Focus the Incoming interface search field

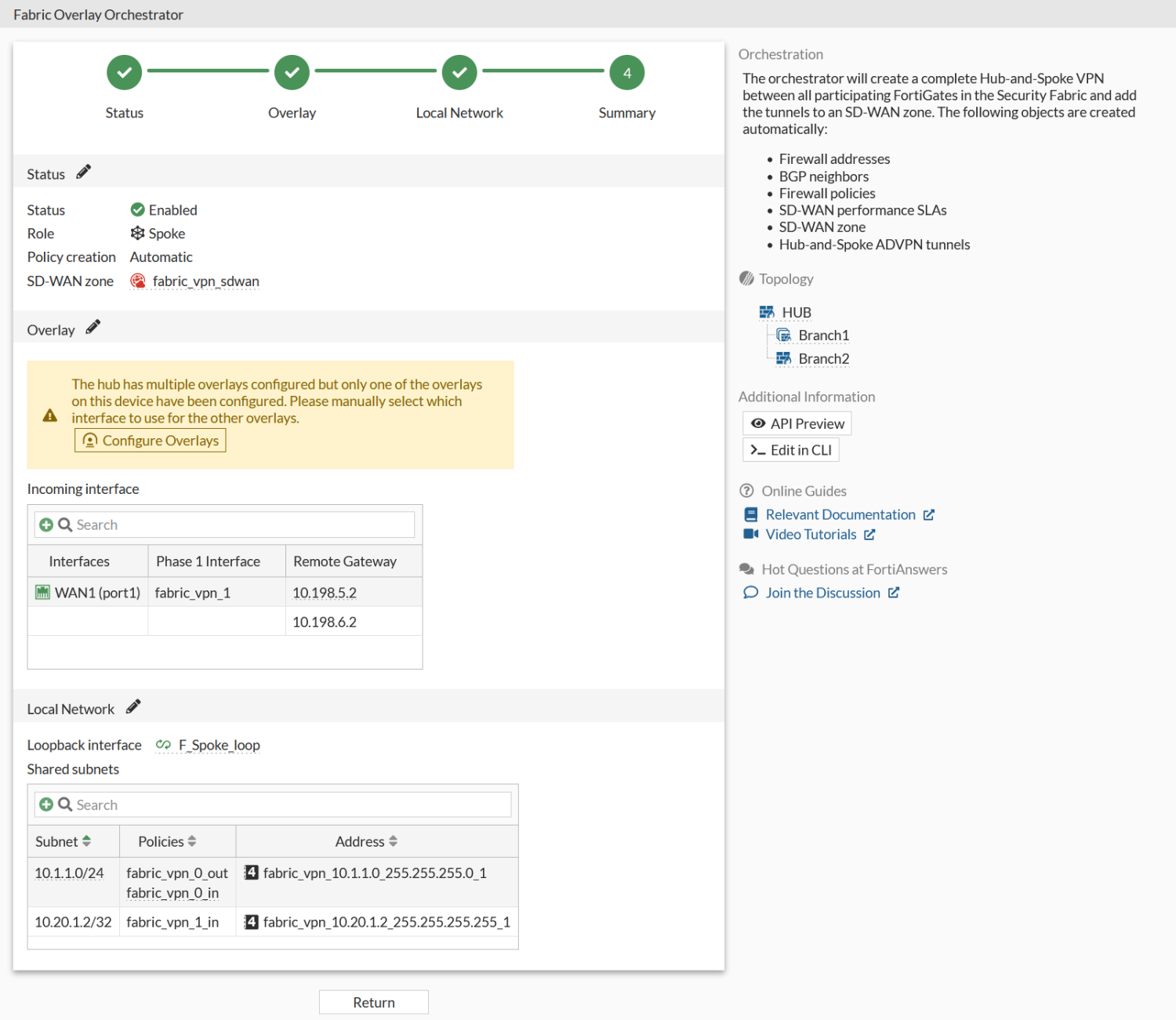pos(243,525)
